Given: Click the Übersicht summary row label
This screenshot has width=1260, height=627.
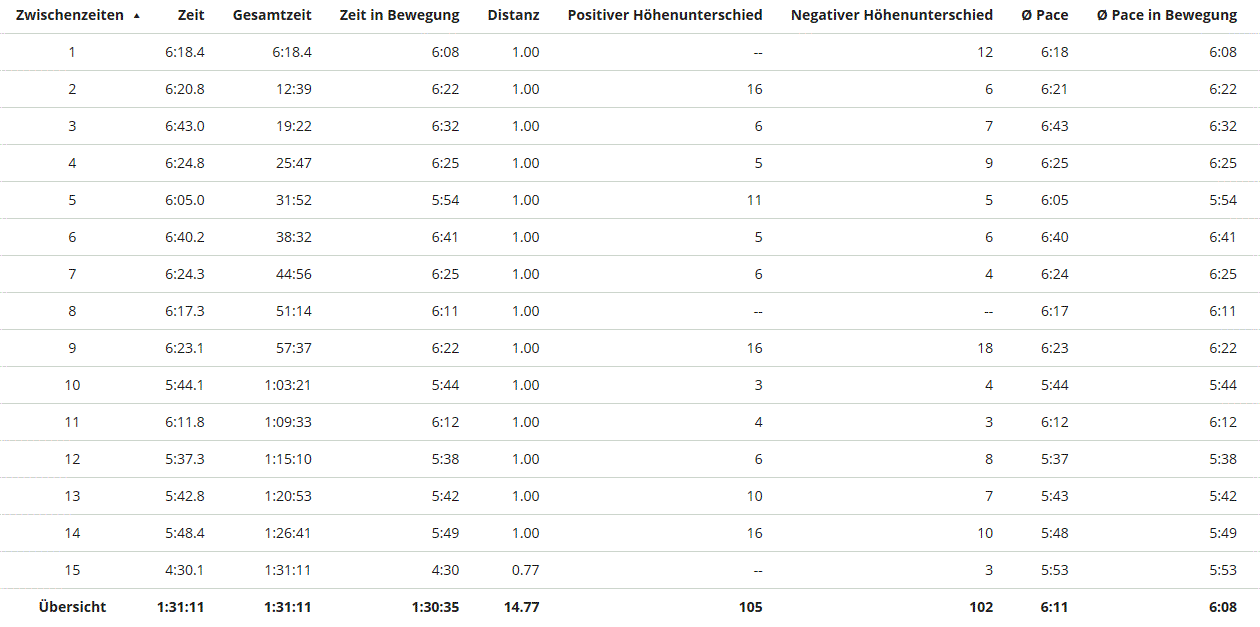Looking at the screenshot, I should (72, 607).
